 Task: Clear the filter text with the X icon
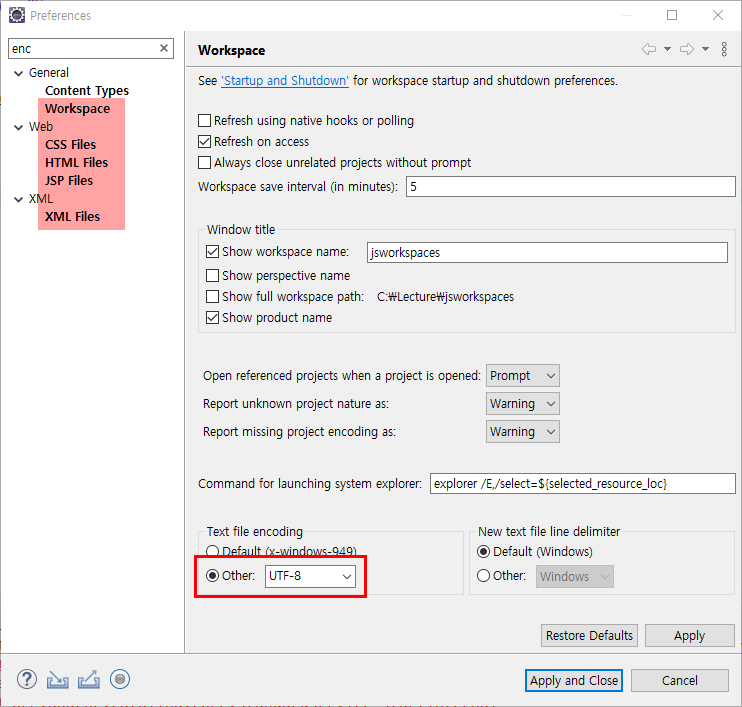[x=164, y=48]
